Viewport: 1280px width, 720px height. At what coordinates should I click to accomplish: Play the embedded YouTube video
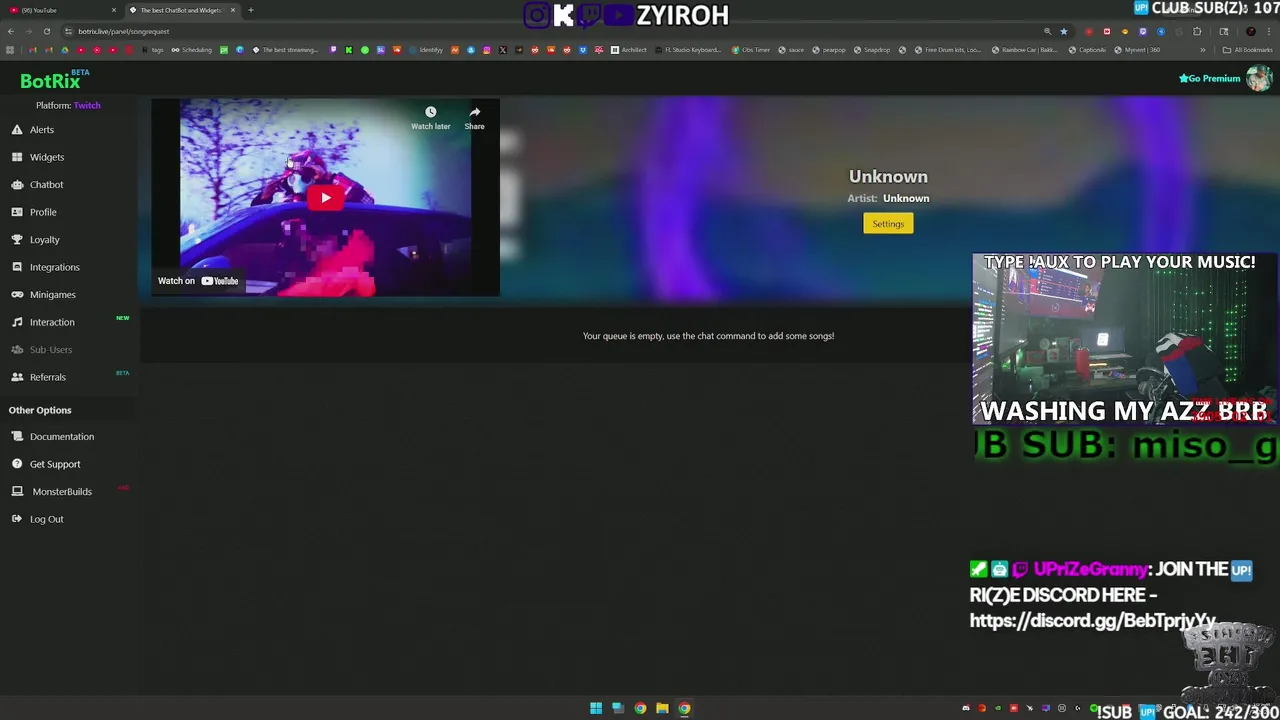325,198
